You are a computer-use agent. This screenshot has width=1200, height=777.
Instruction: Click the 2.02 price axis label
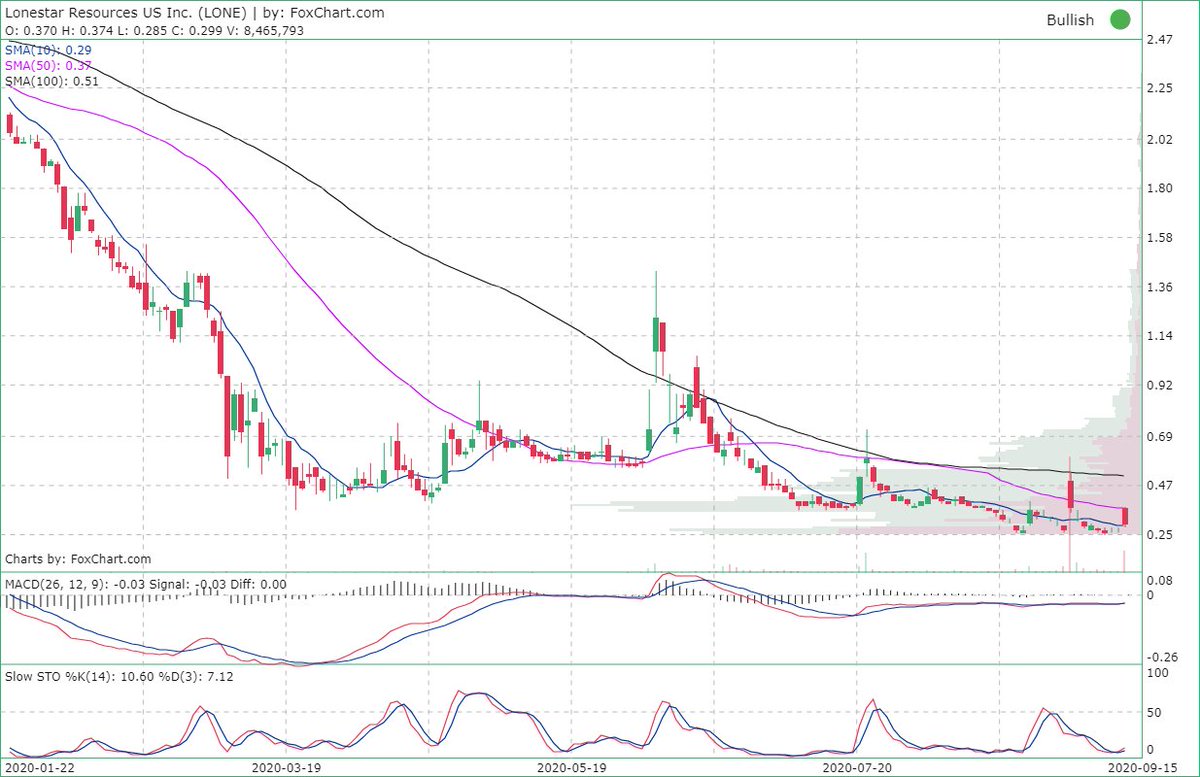pos(1160,139)
